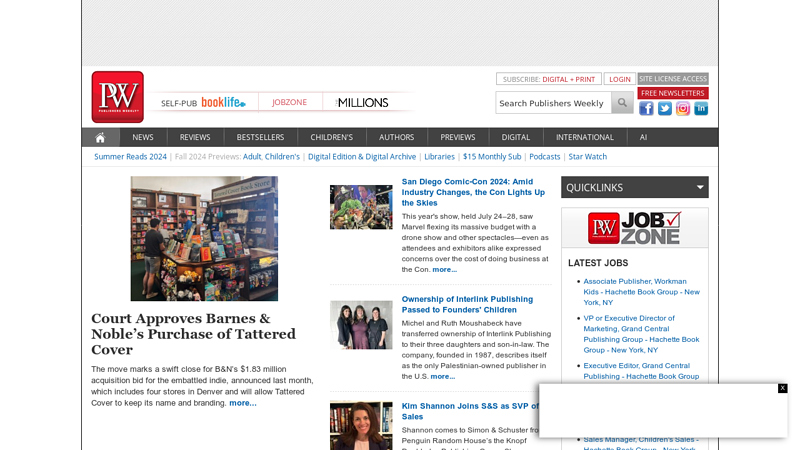
Task: Open the Podcasts link
Action: (x=544, y=157)
